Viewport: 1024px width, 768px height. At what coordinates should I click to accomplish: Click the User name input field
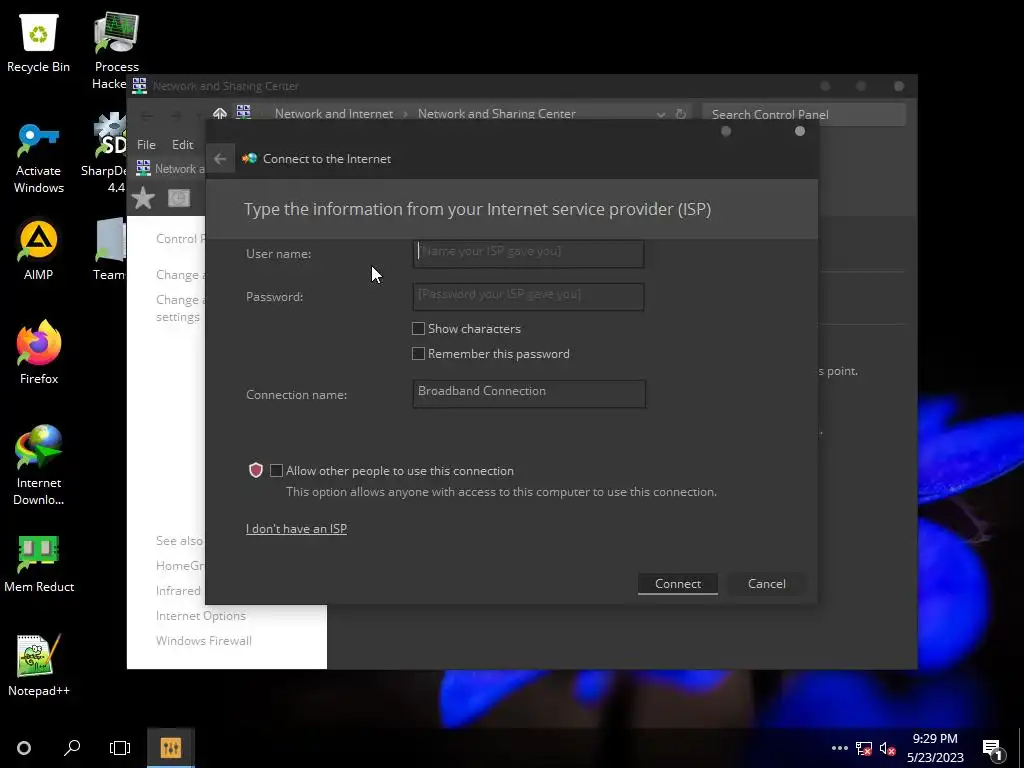pyautogui.click(x=528, y=253)
